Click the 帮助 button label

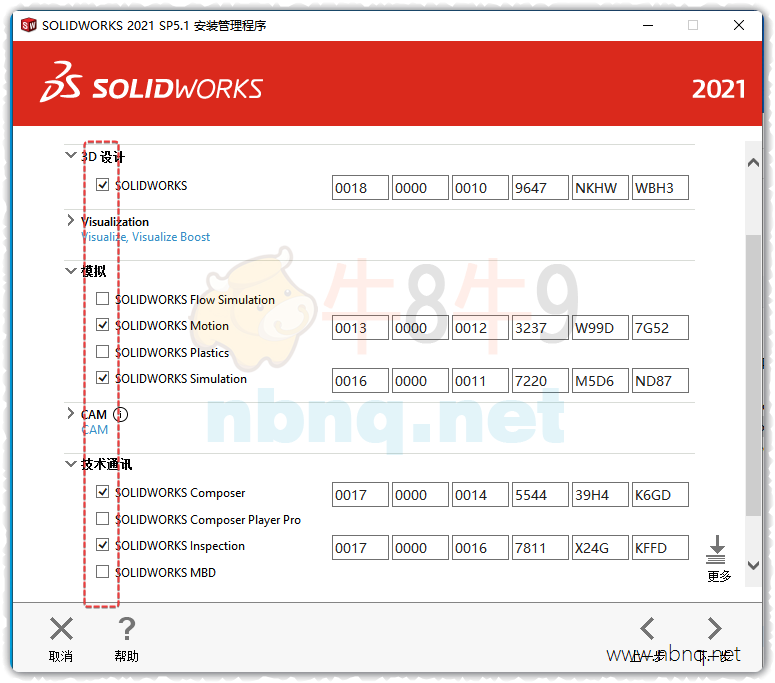127,656
